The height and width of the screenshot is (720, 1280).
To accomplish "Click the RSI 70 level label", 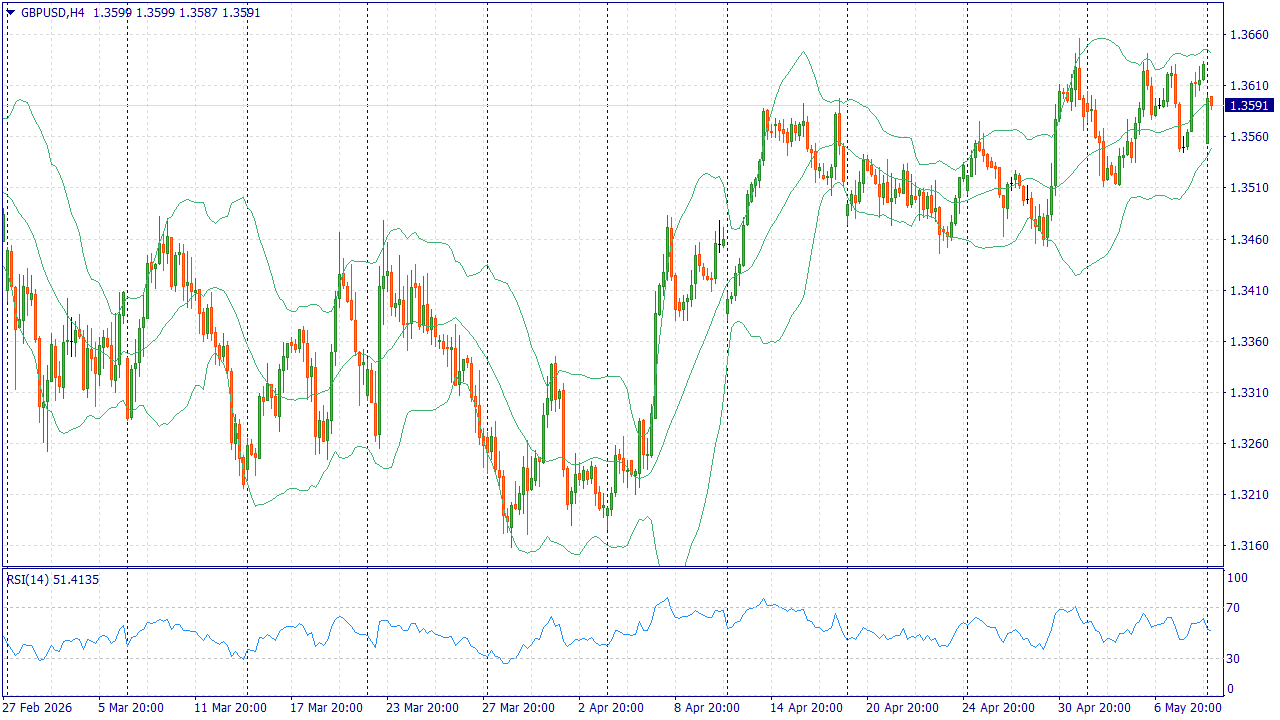I will (x=1234, y=607).
